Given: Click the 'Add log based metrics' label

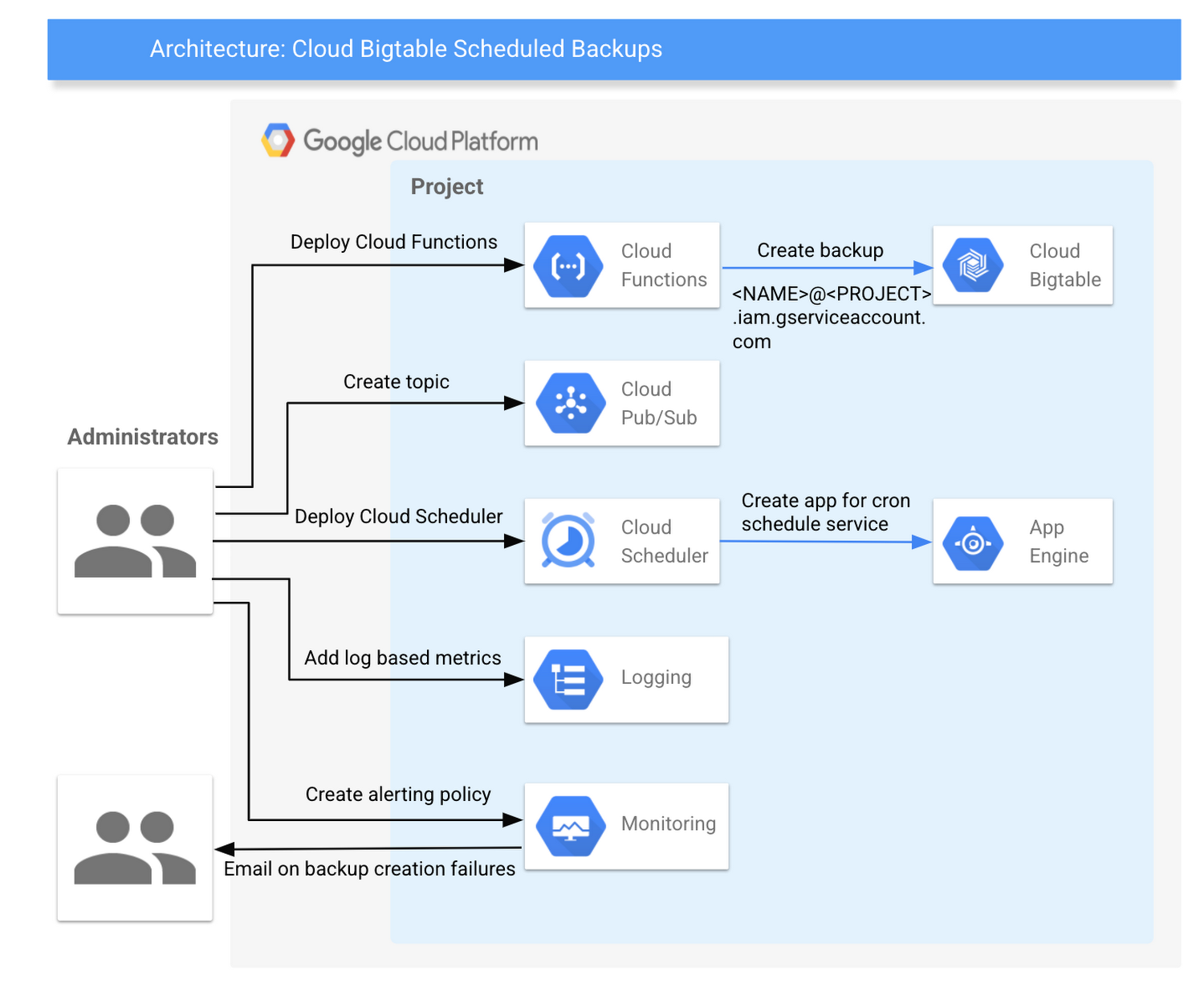Looking at the screenshot, I should coord(403,657).
